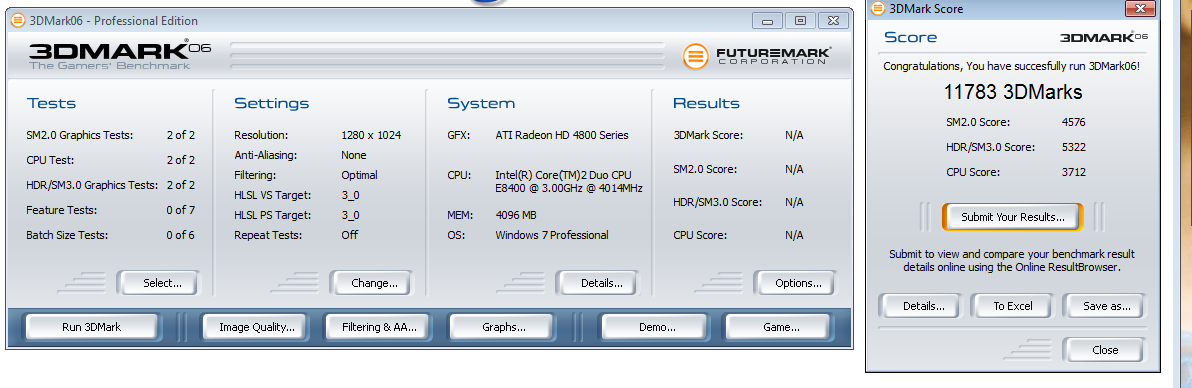
Task: Click the CPU Test label
Action: click(x=49, y=161)
